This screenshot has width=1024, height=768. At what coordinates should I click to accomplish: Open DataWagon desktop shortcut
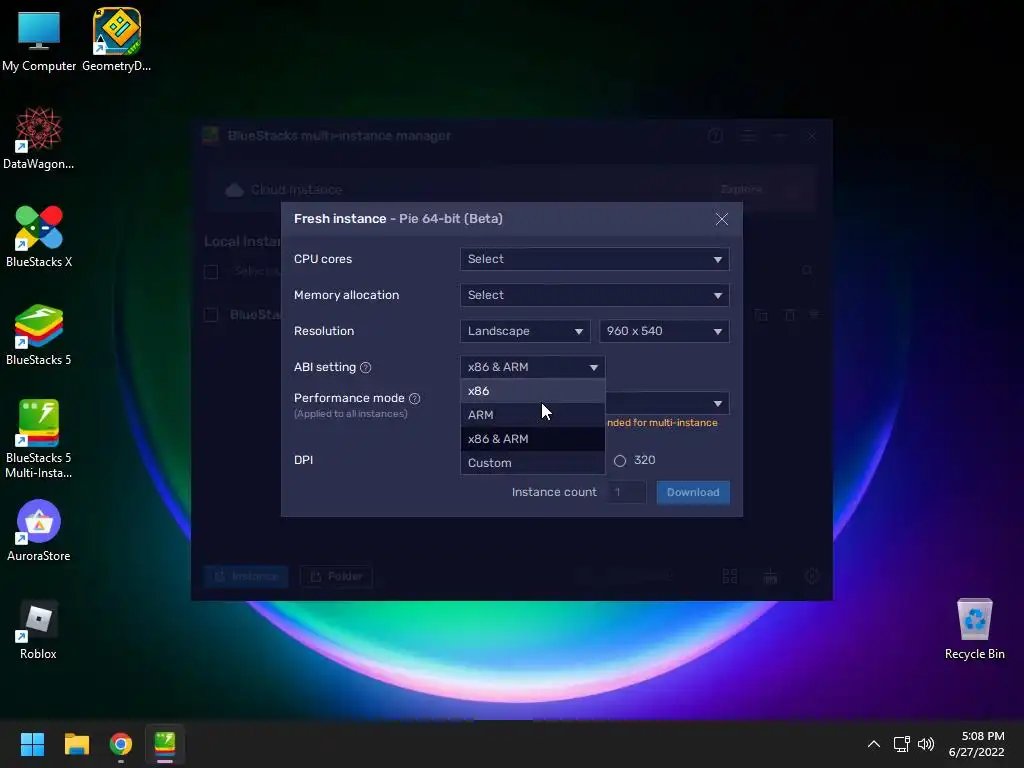[x=39, y=138]
